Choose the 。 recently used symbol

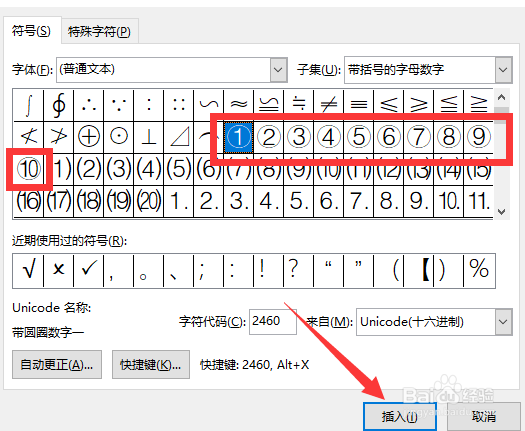click(x=149, y=270)
